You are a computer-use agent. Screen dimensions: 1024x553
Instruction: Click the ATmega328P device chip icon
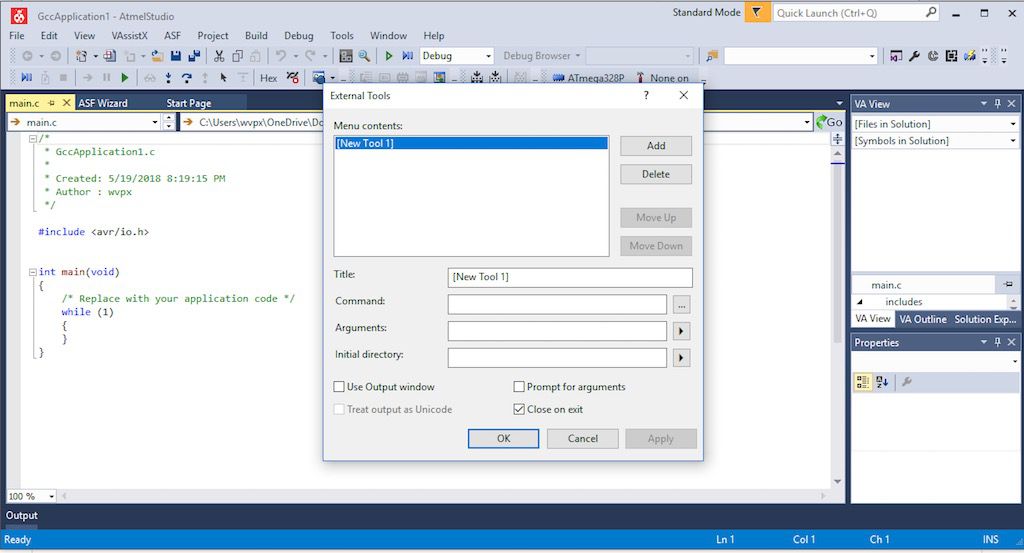click(x=558, y=78)
